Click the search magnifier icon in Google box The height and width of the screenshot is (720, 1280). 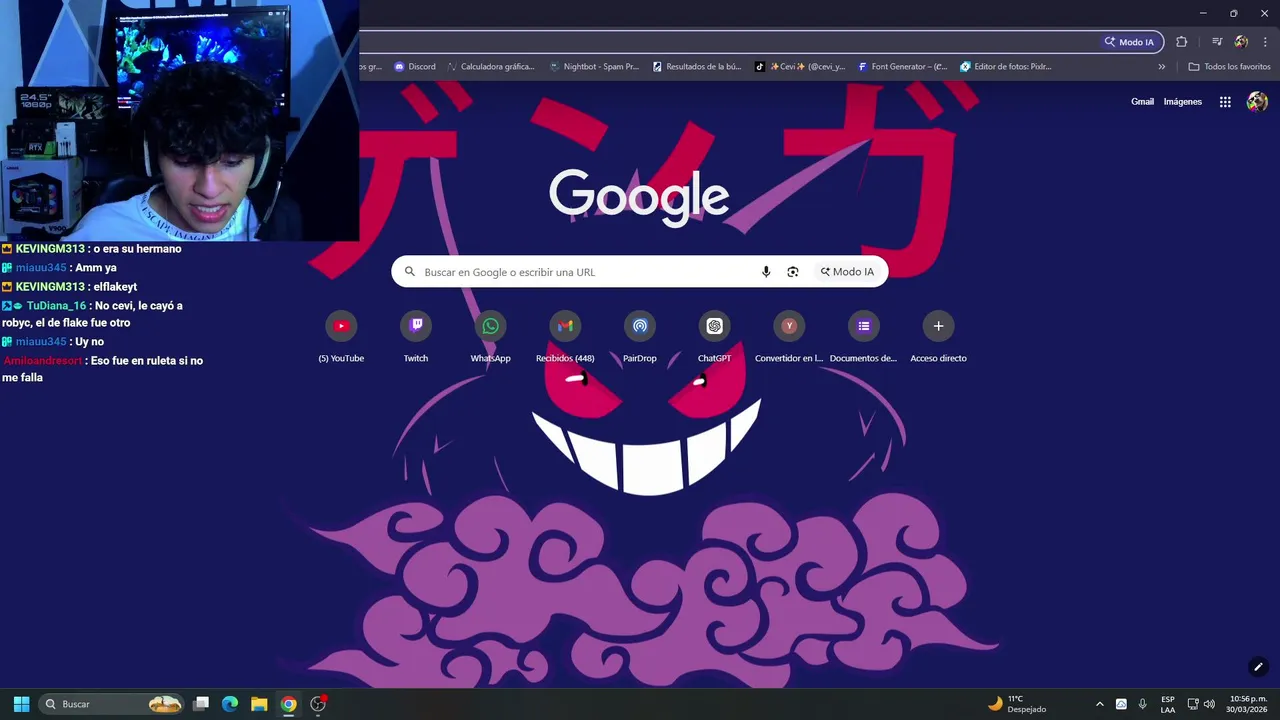pos(410,272)
